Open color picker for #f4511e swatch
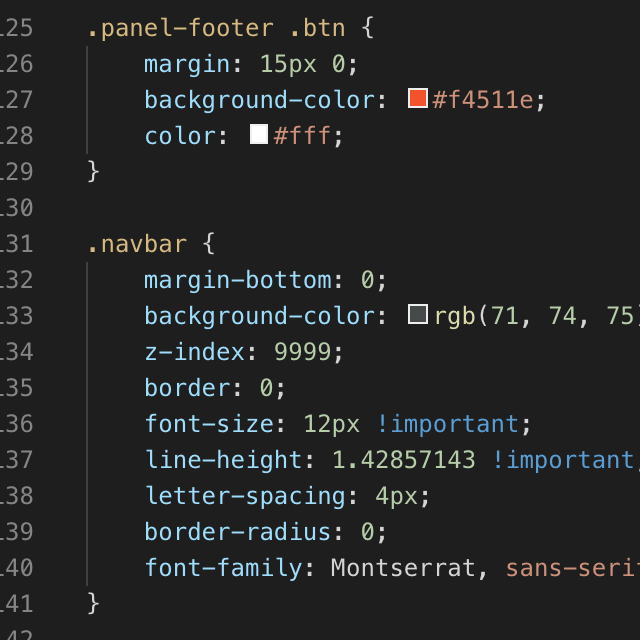This screenshot has width=640, height=640. 418,98
